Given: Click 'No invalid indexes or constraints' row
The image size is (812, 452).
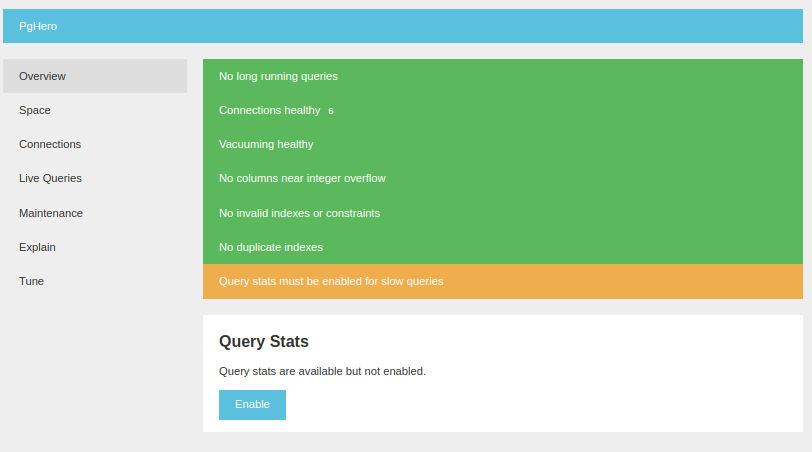Looking at the screenshot, I should coord(299,213).
